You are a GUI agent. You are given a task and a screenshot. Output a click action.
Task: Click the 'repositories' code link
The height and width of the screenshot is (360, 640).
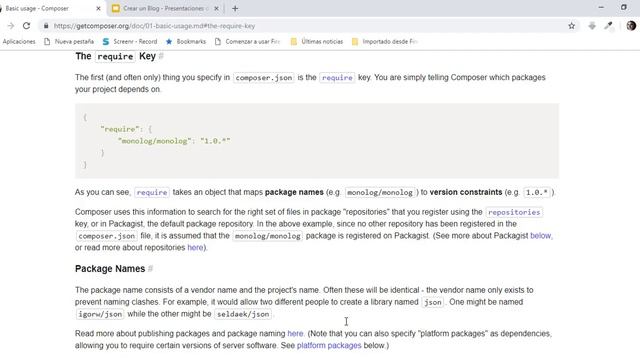point(514,212)
